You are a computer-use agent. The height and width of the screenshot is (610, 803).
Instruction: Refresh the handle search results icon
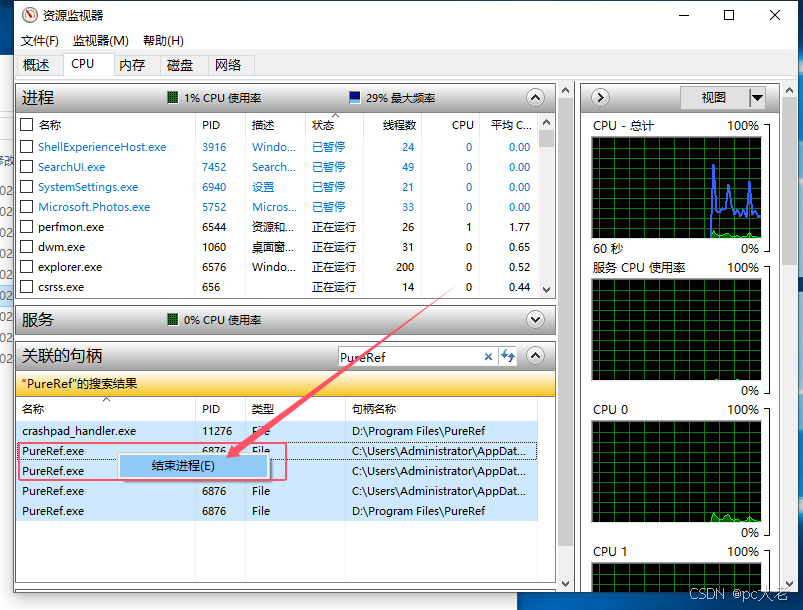coord(508,356)
